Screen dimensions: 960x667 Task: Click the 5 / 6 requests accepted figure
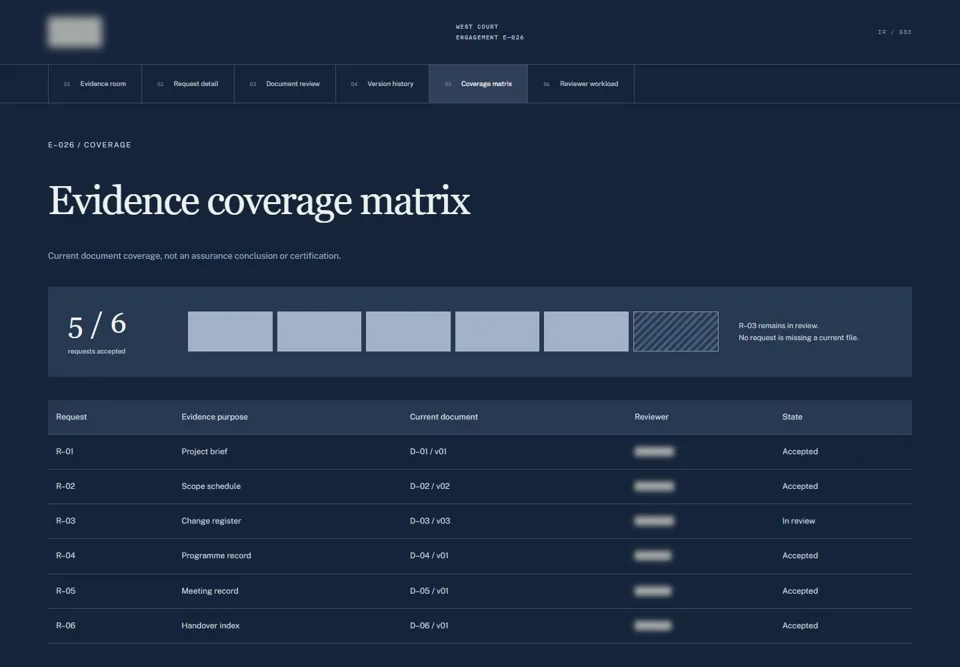pos(97,333)
